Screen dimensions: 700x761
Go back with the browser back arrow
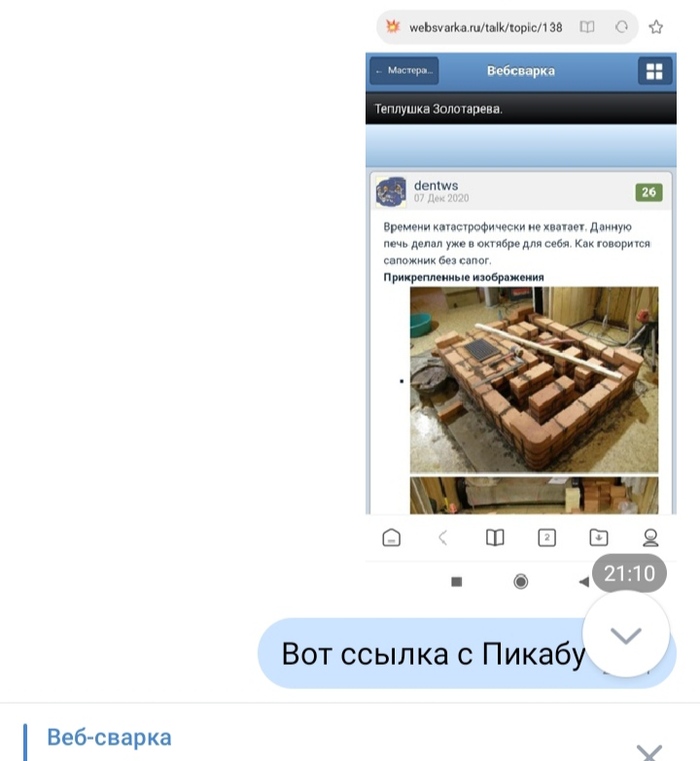[x=443, y=538]
